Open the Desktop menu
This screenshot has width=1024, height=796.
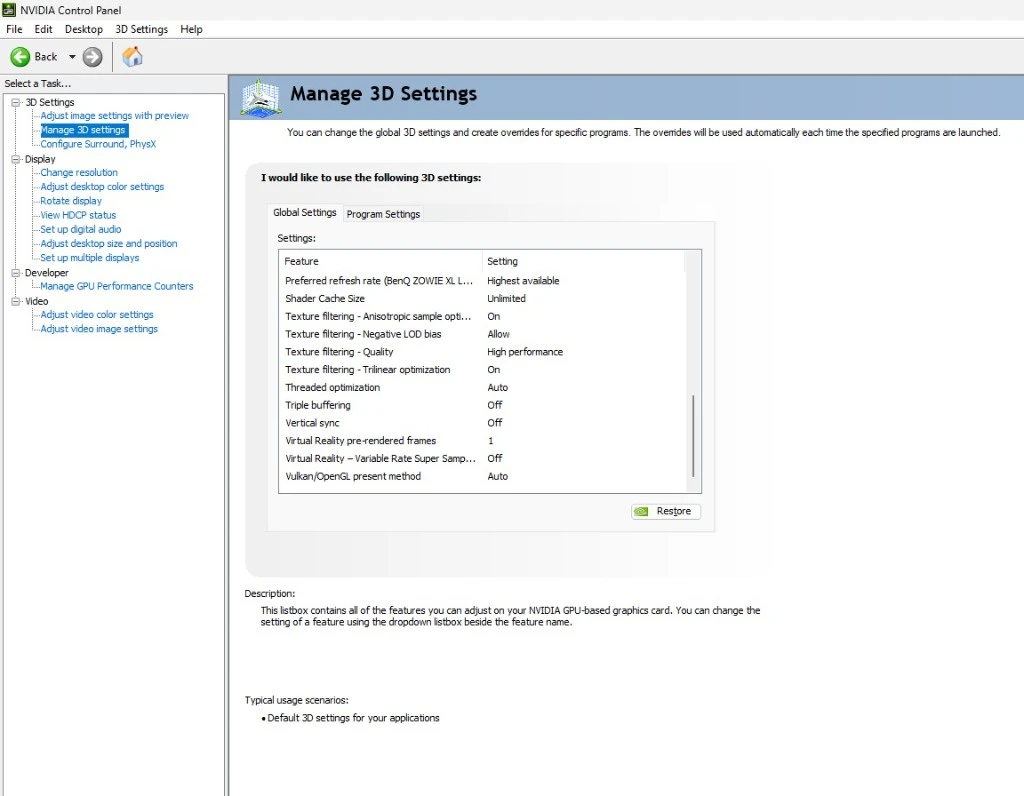[84, 29]
